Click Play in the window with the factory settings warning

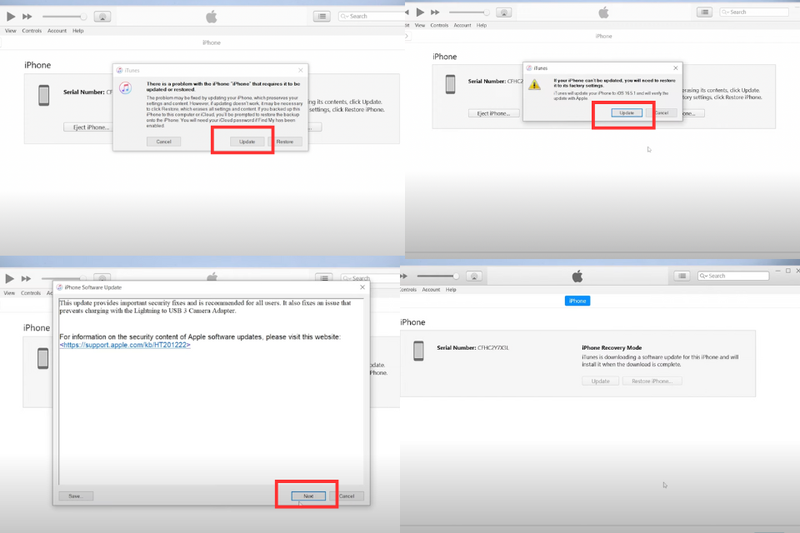(420, 12)
